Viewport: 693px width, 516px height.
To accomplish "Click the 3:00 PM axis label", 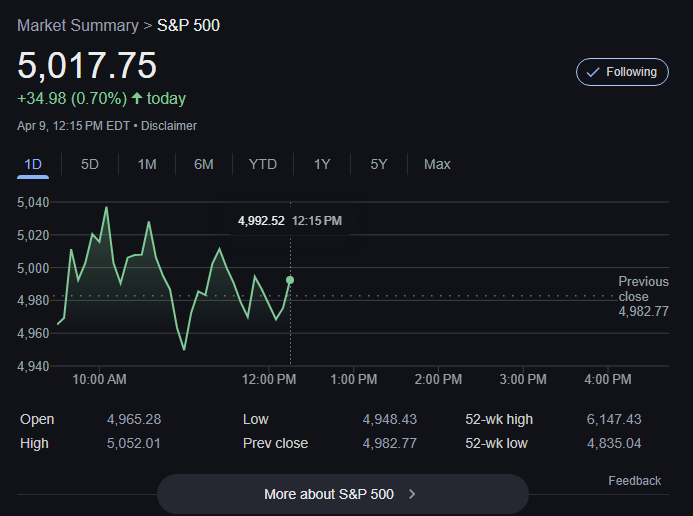I will coord(523,379).
